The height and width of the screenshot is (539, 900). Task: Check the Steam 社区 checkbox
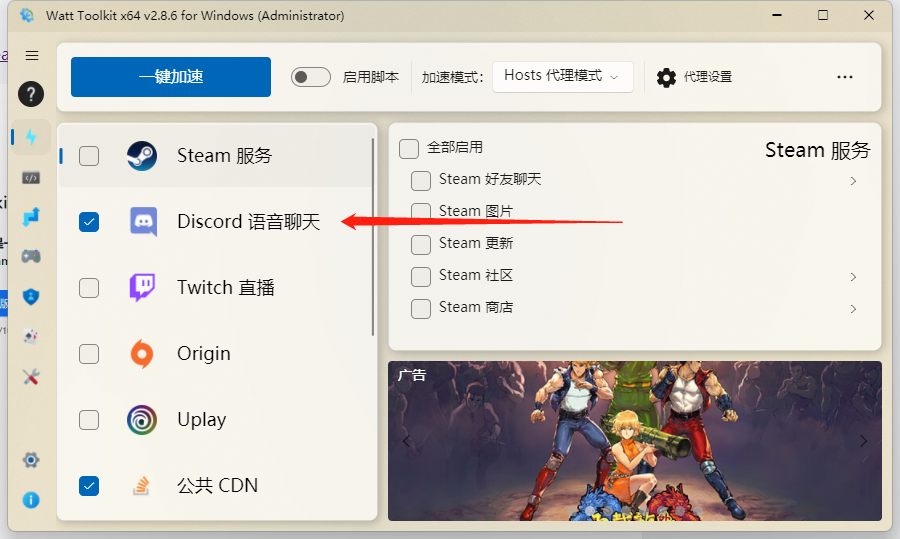(421, 277)
